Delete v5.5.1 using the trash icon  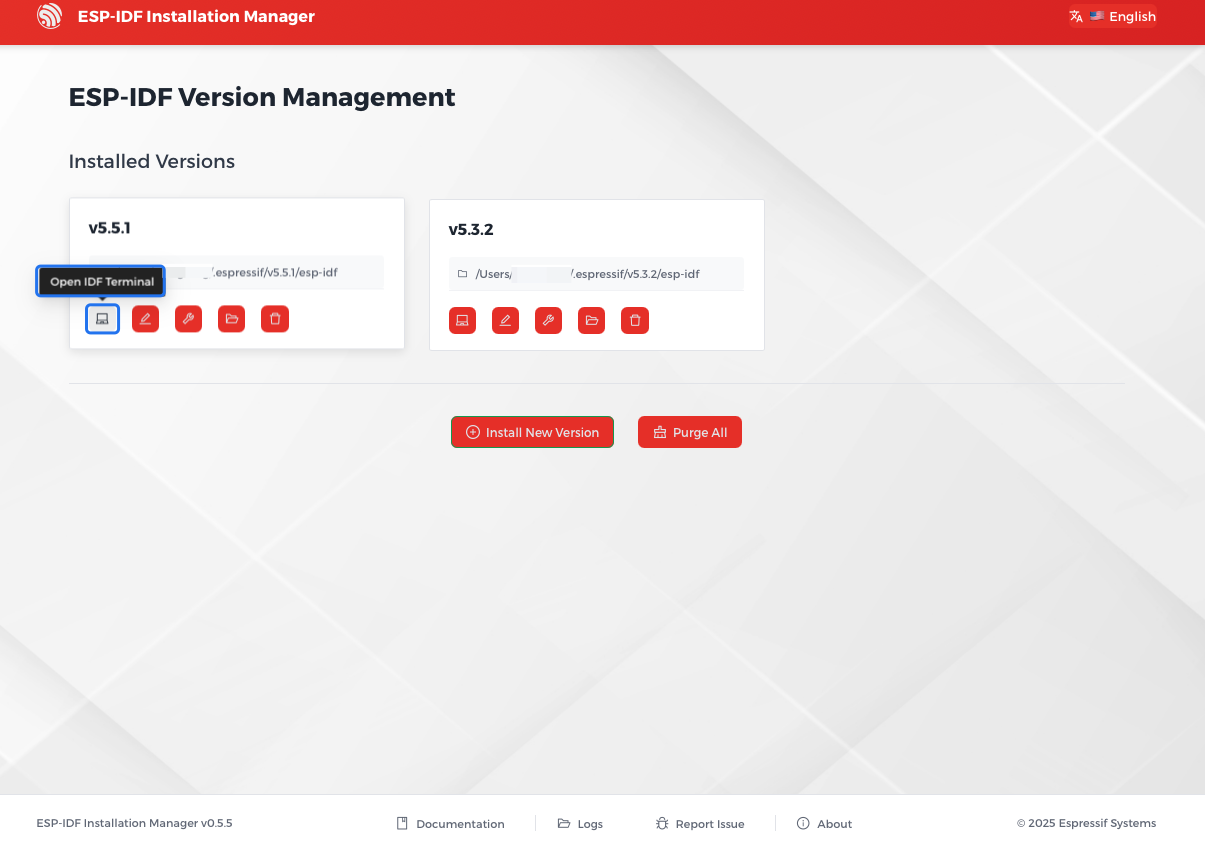[x=275, y=319]
